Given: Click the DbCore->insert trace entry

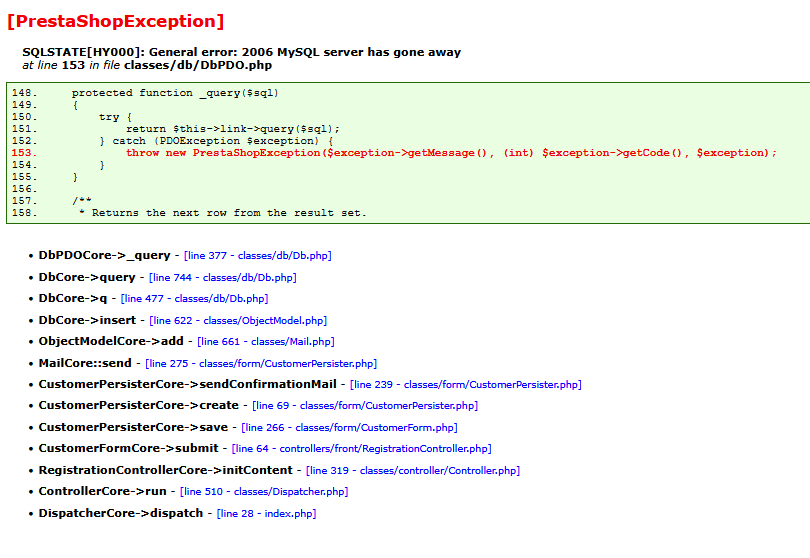Looking at the screenshot, I should coord(87,320).
